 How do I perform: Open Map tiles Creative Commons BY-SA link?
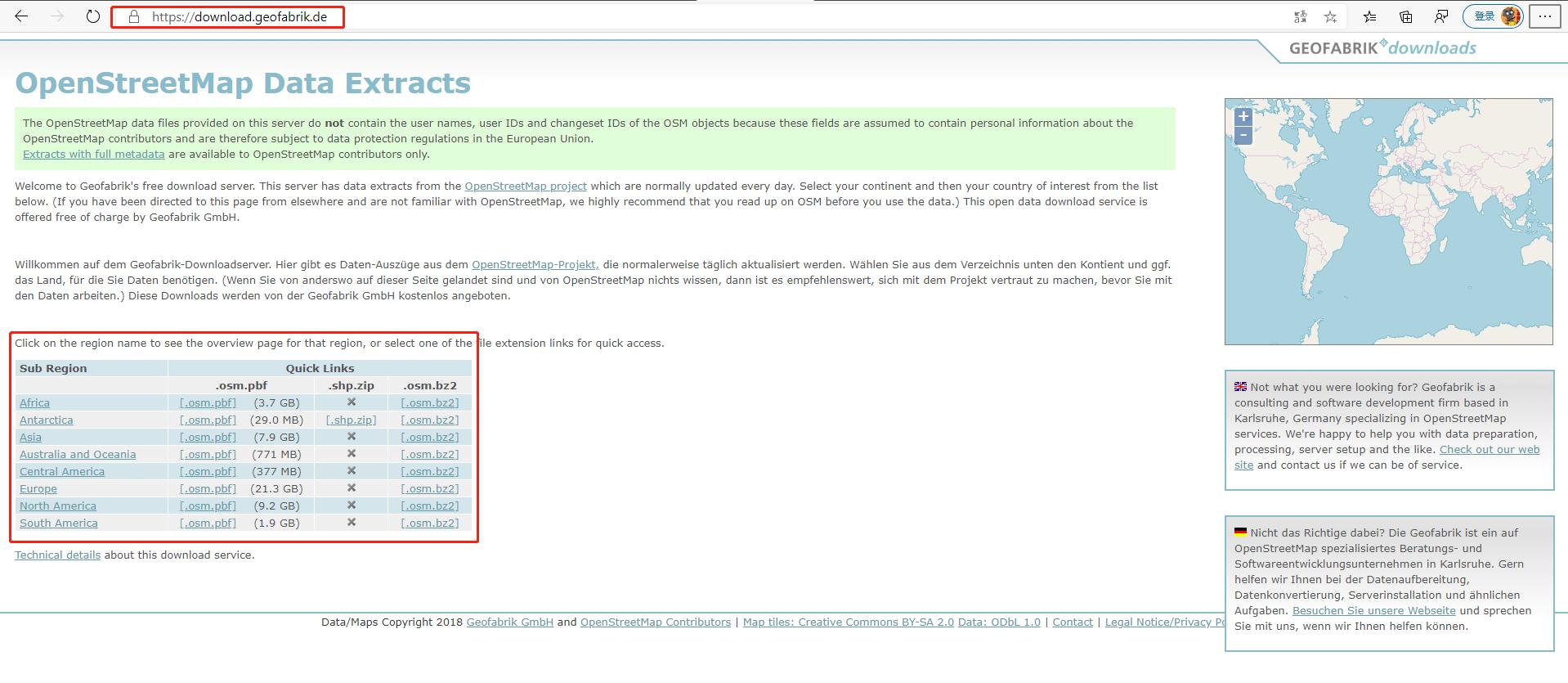(x=848, y=622)
